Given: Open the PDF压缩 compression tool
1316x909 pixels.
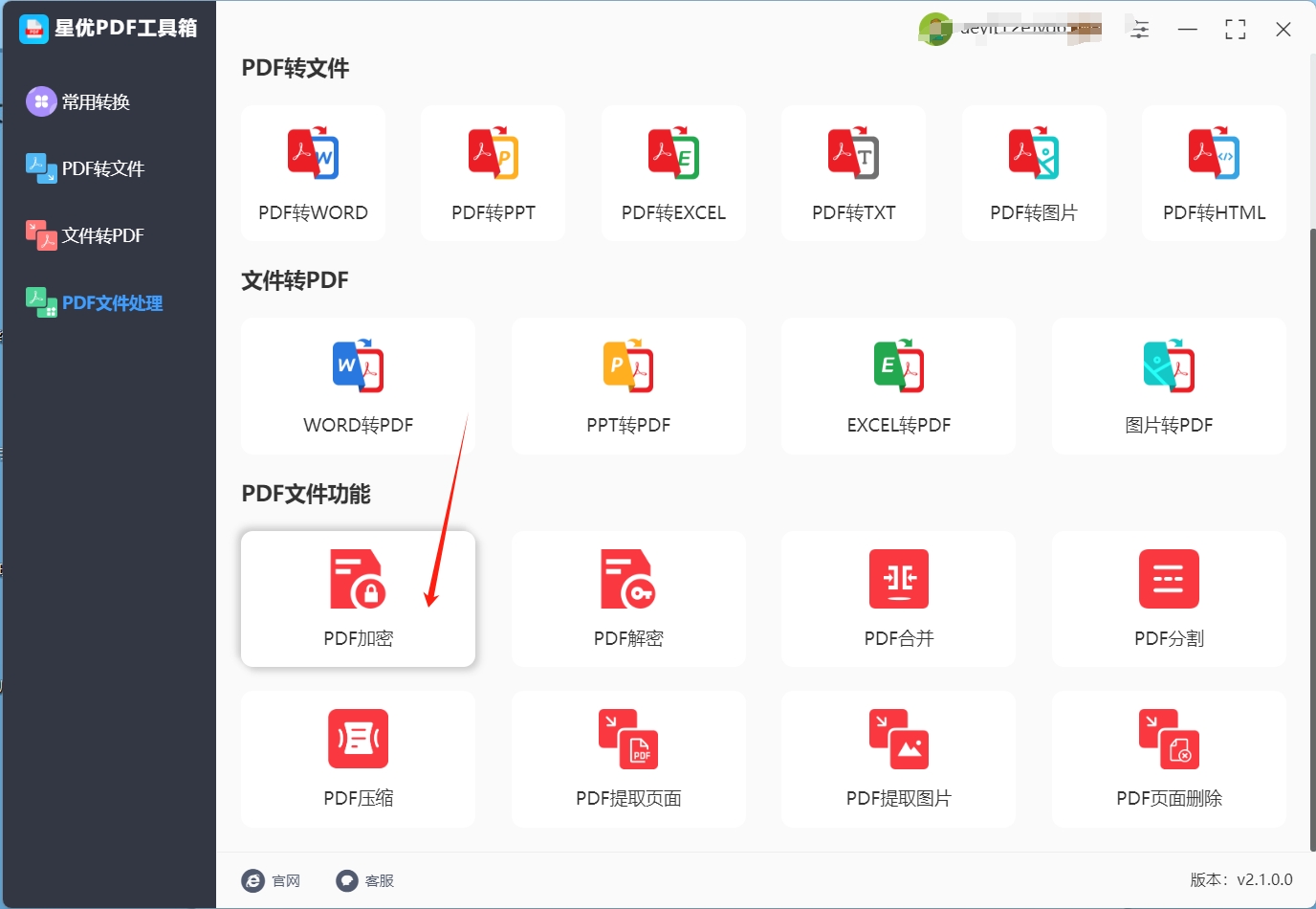Looking at the screenshot, I should (358, 759).
